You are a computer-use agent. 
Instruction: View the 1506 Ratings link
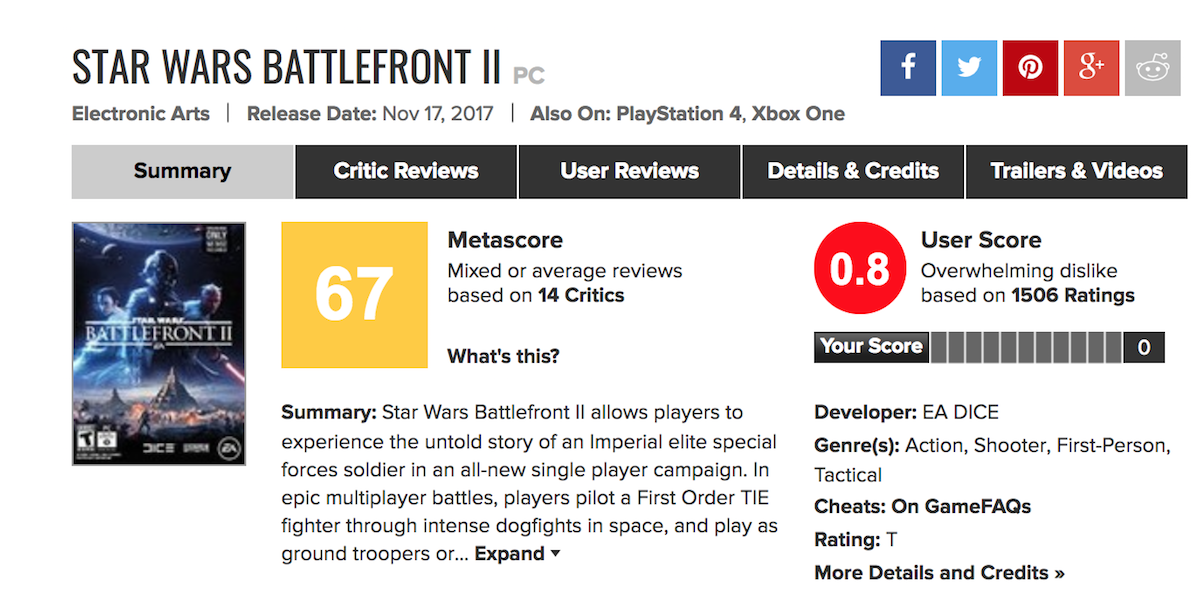pyautogui.click(x=1072, y=295)
